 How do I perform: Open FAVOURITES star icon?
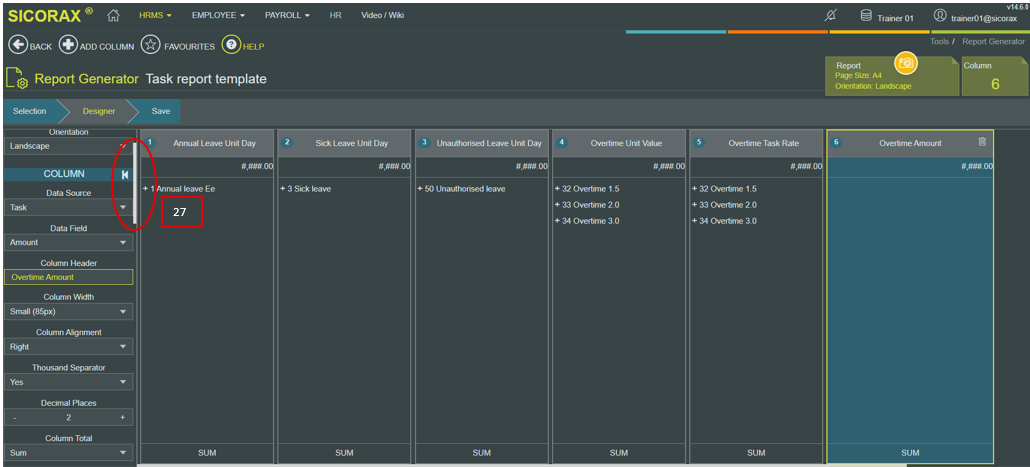pyautogui.click(x=151, y=45)
